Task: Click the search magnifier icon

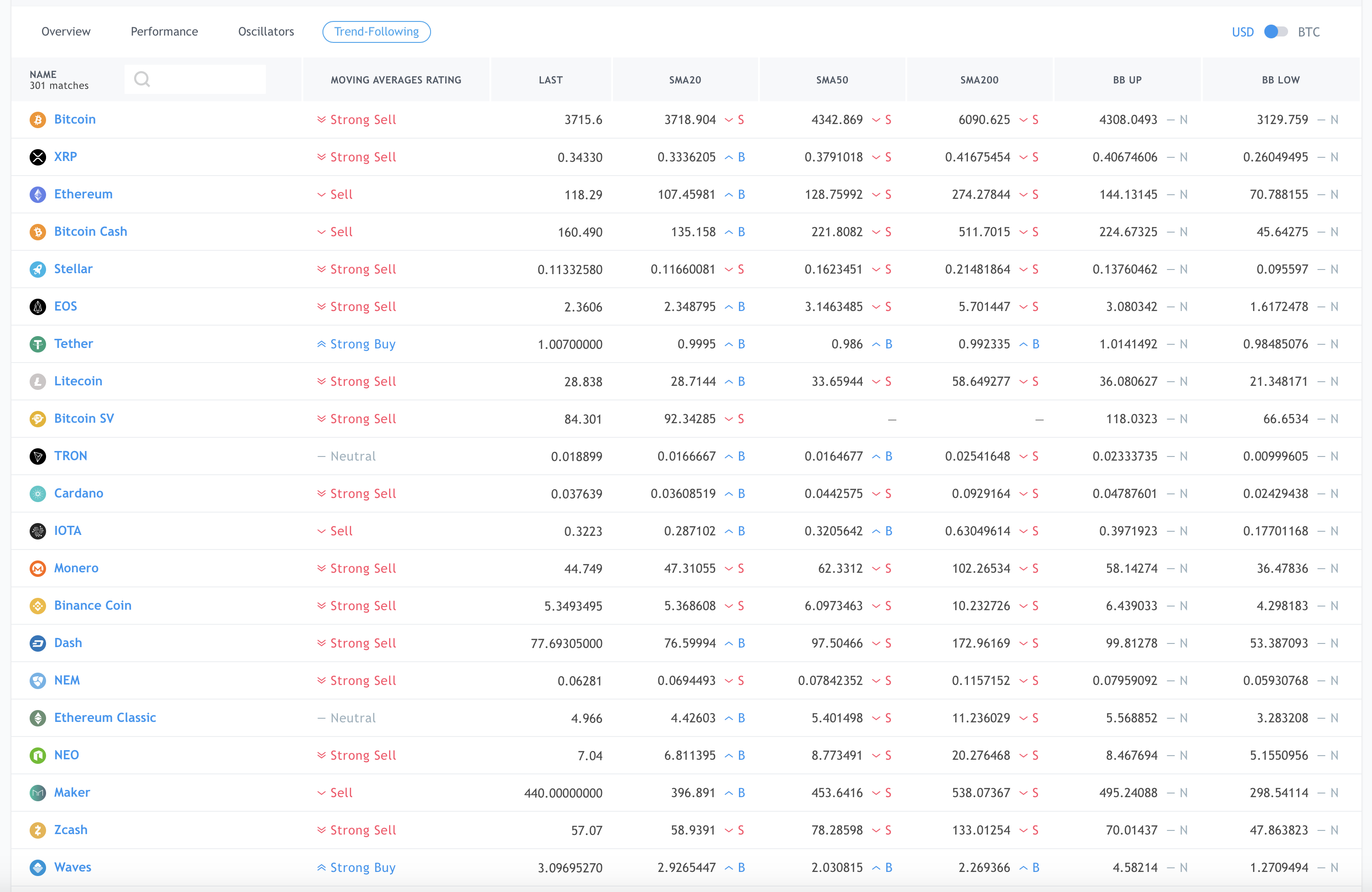Action: click(x=142, y=79)
